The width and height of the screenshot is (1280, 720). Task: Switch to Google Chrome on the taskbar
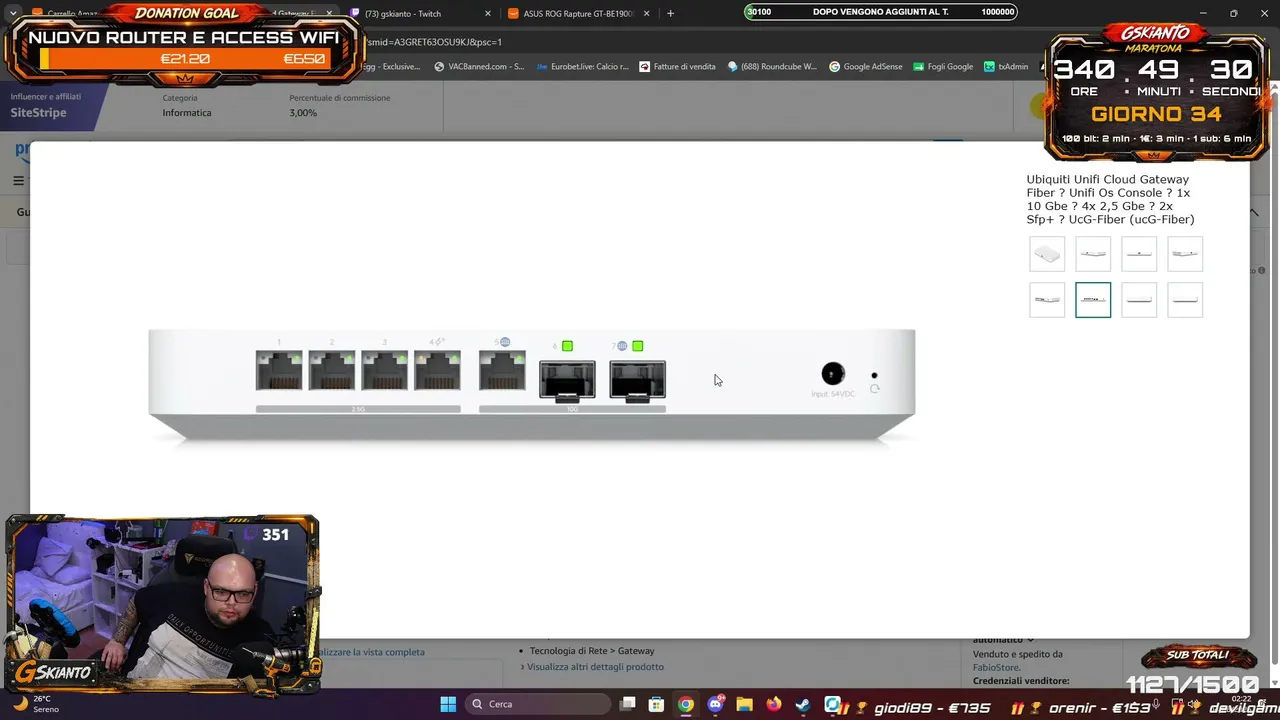click(x=685, y=704)
